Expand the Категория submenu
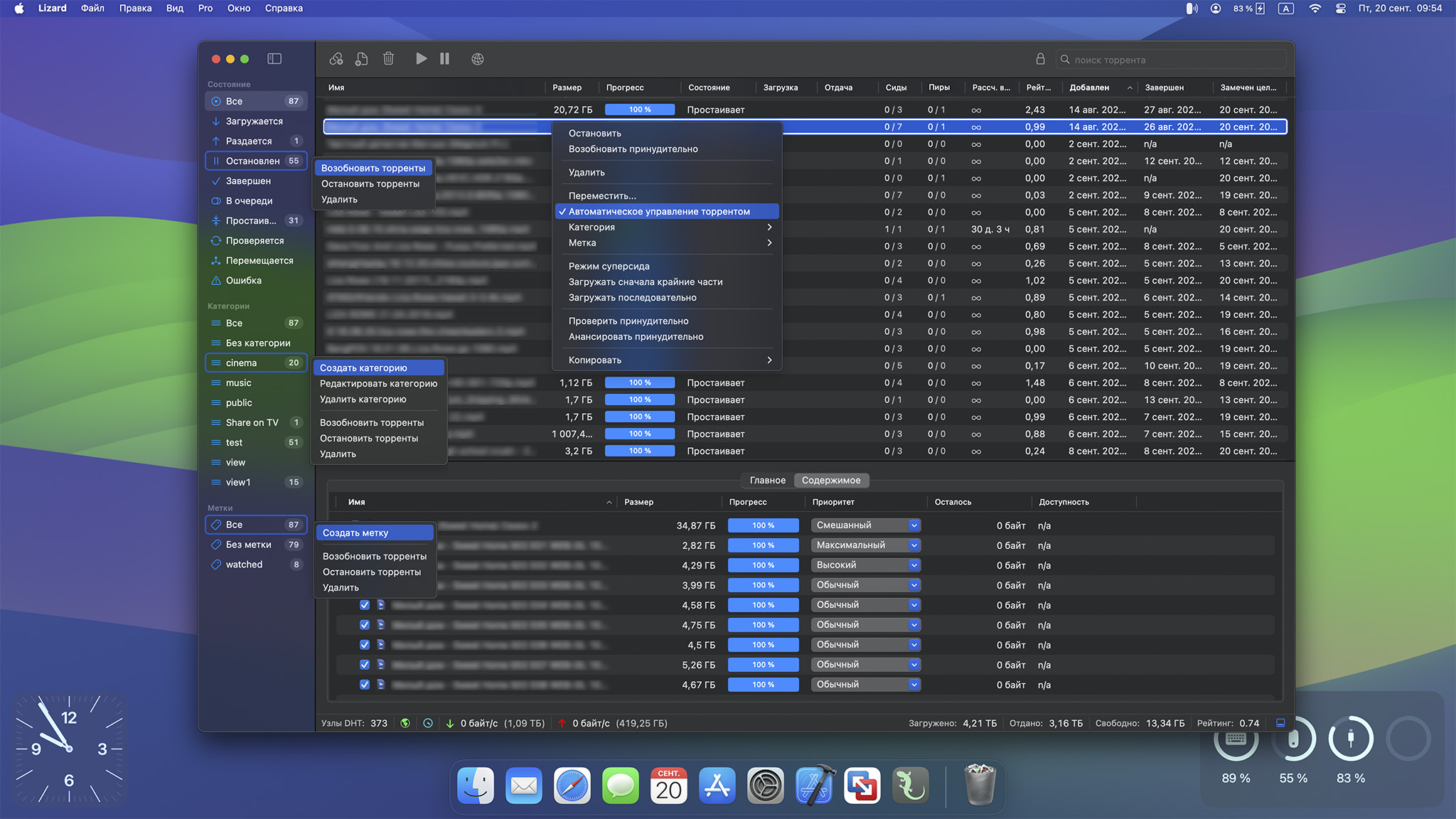This screenshot has height=819, width=1456. (667, 227)
